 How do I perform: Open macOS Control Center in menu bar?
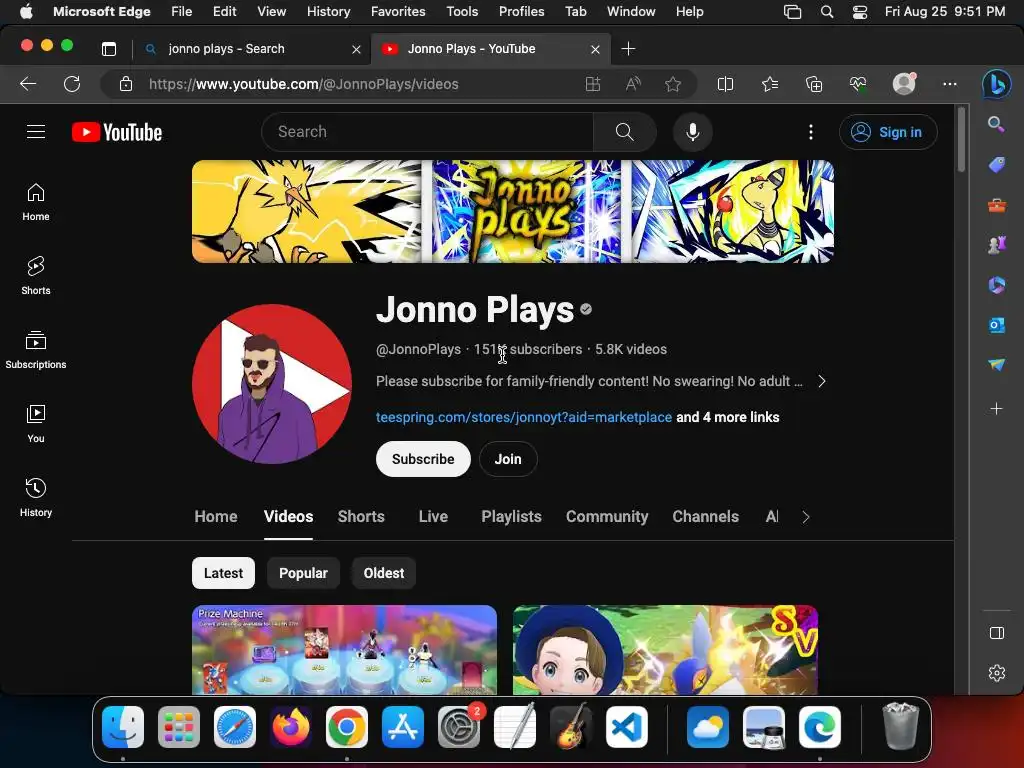(860, 12)
